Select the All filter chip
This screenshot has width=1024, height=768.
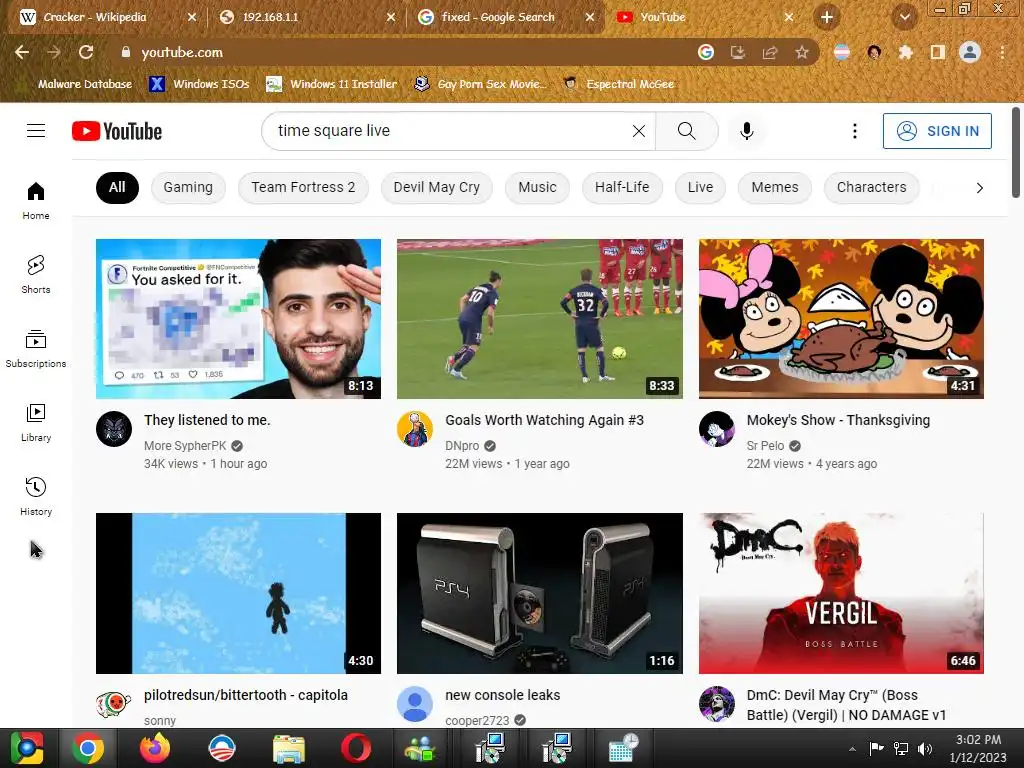[117, 187]
